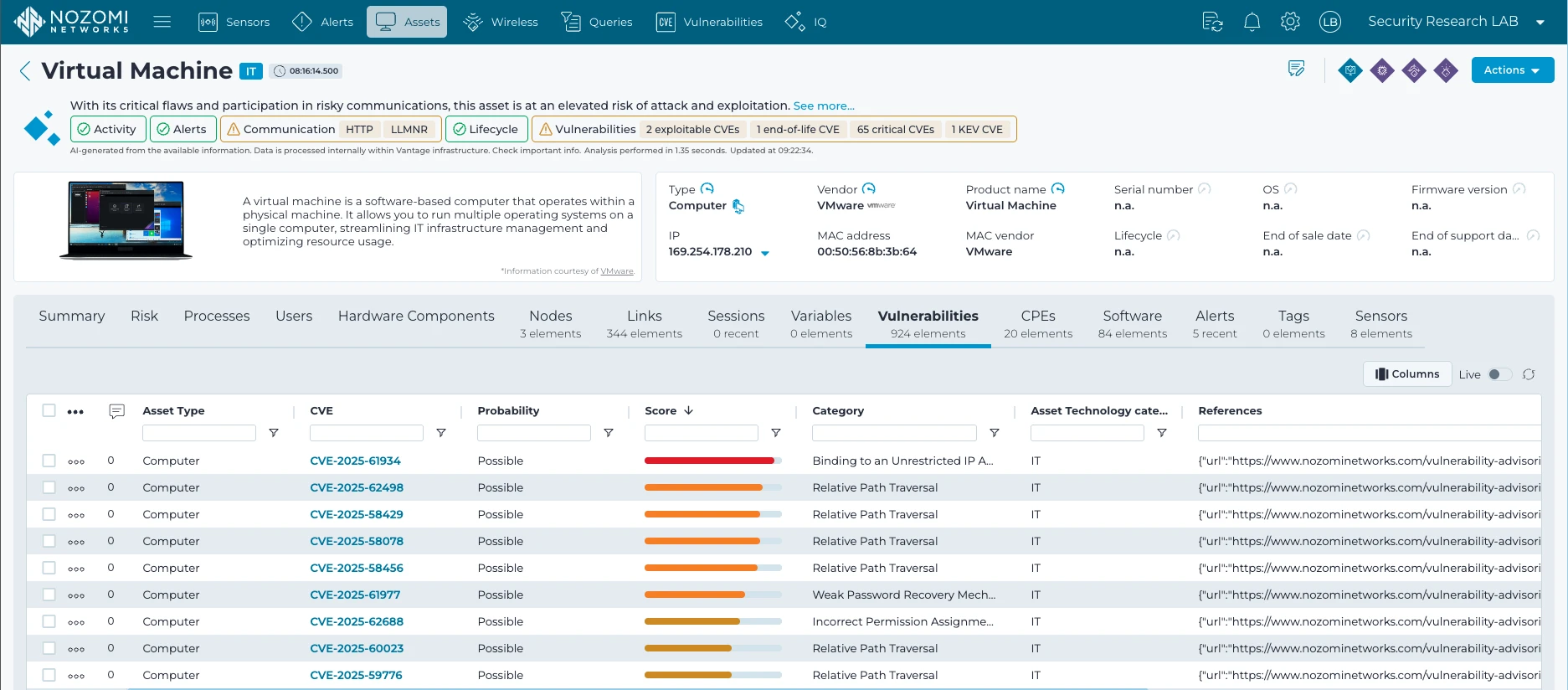Viewport: 1568px width, 690px height.
Task: Select the CVE-2025-61934 row checkbox
Action: pos(49,461)
